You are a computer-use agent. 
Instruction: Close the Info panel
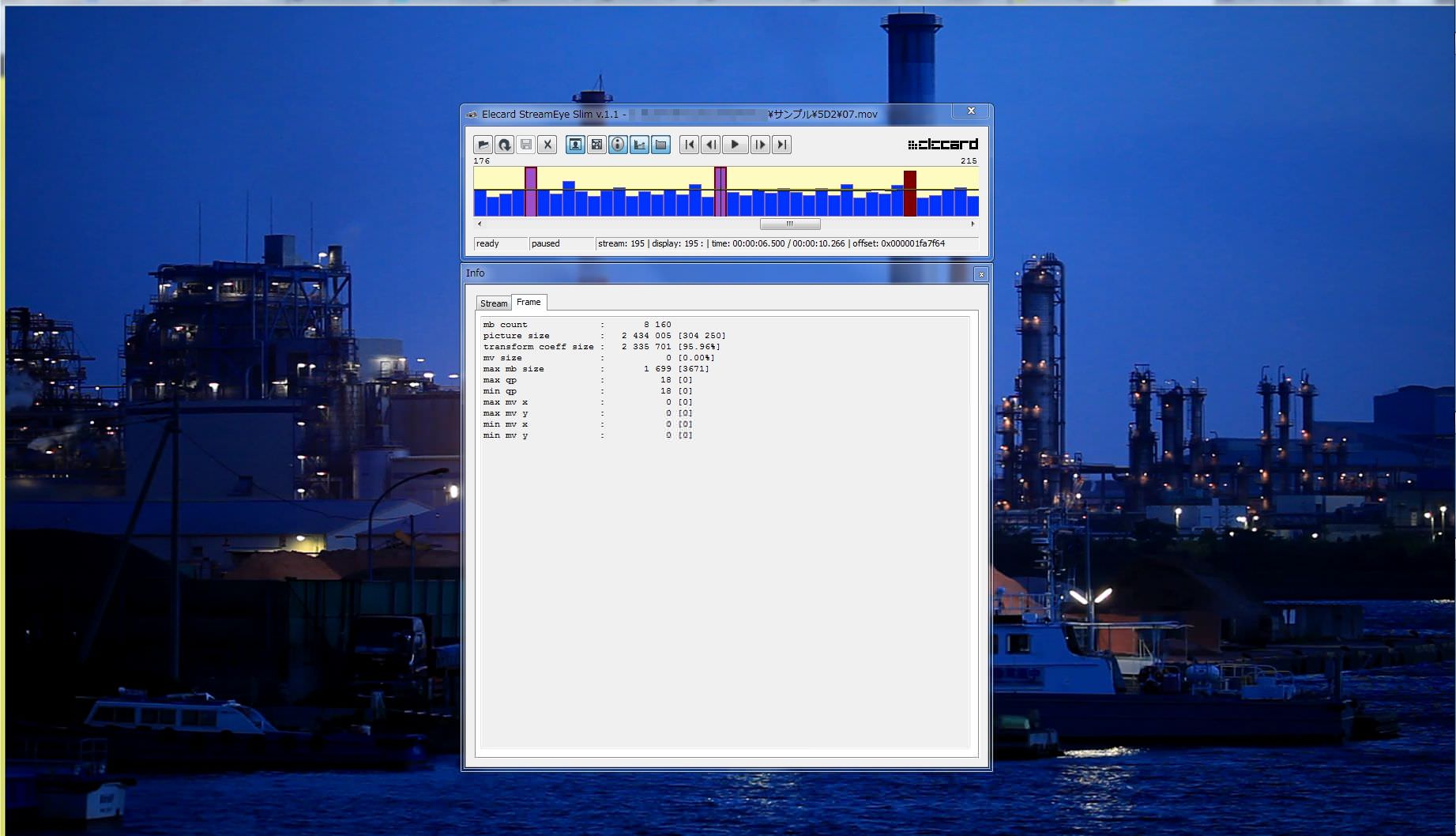980,274
